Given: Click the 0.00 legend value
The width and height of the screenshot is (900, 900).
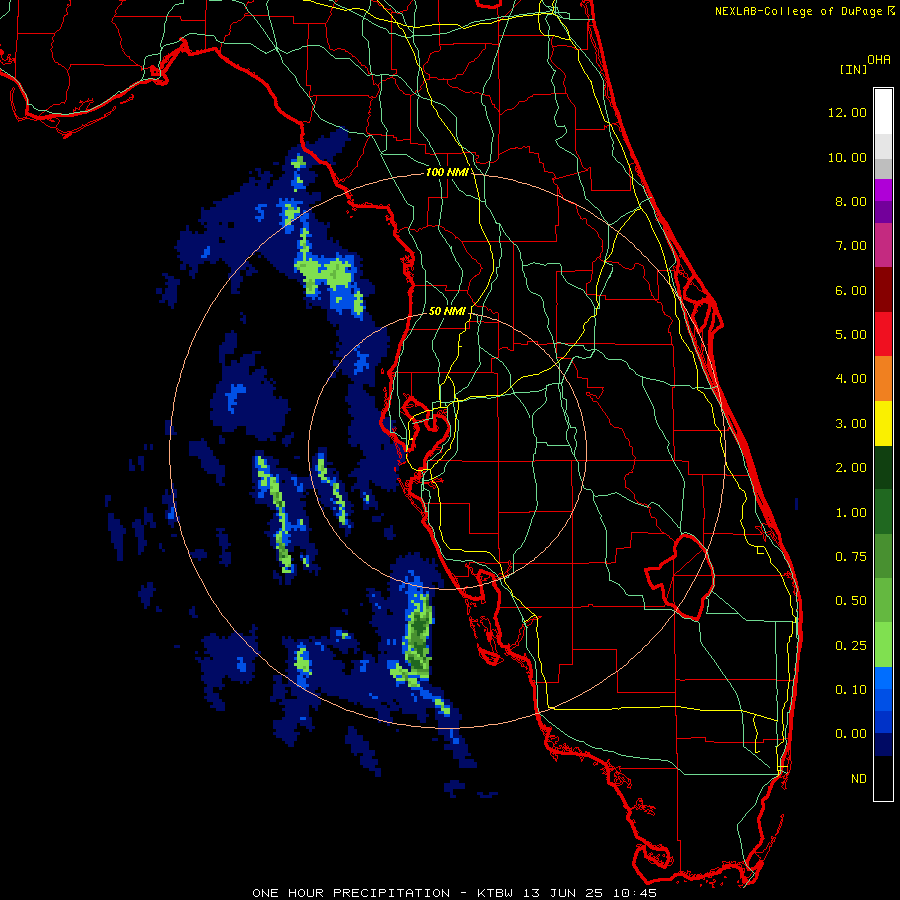Looking at the screenshot, I should (x=850, y=734).
